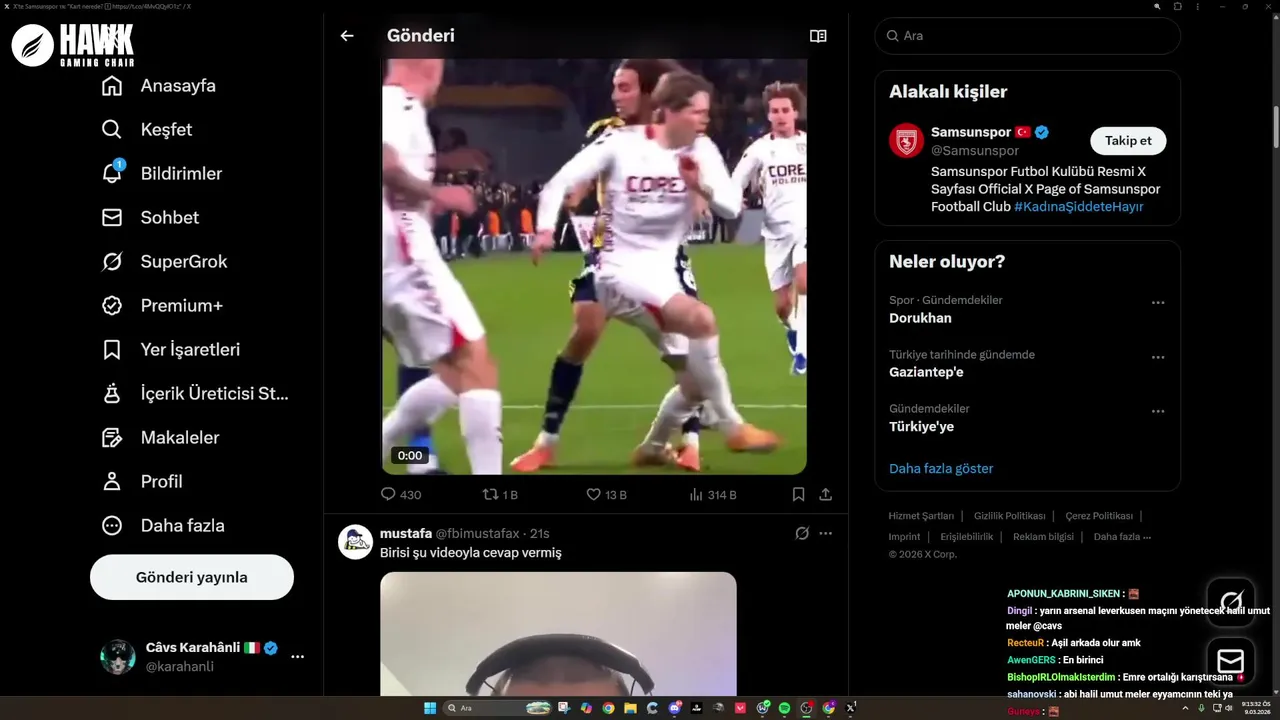This screenshot has height=720, width=1280.
Task: Open more options on mustafa's reply
Action: click(x=826, y=533)
